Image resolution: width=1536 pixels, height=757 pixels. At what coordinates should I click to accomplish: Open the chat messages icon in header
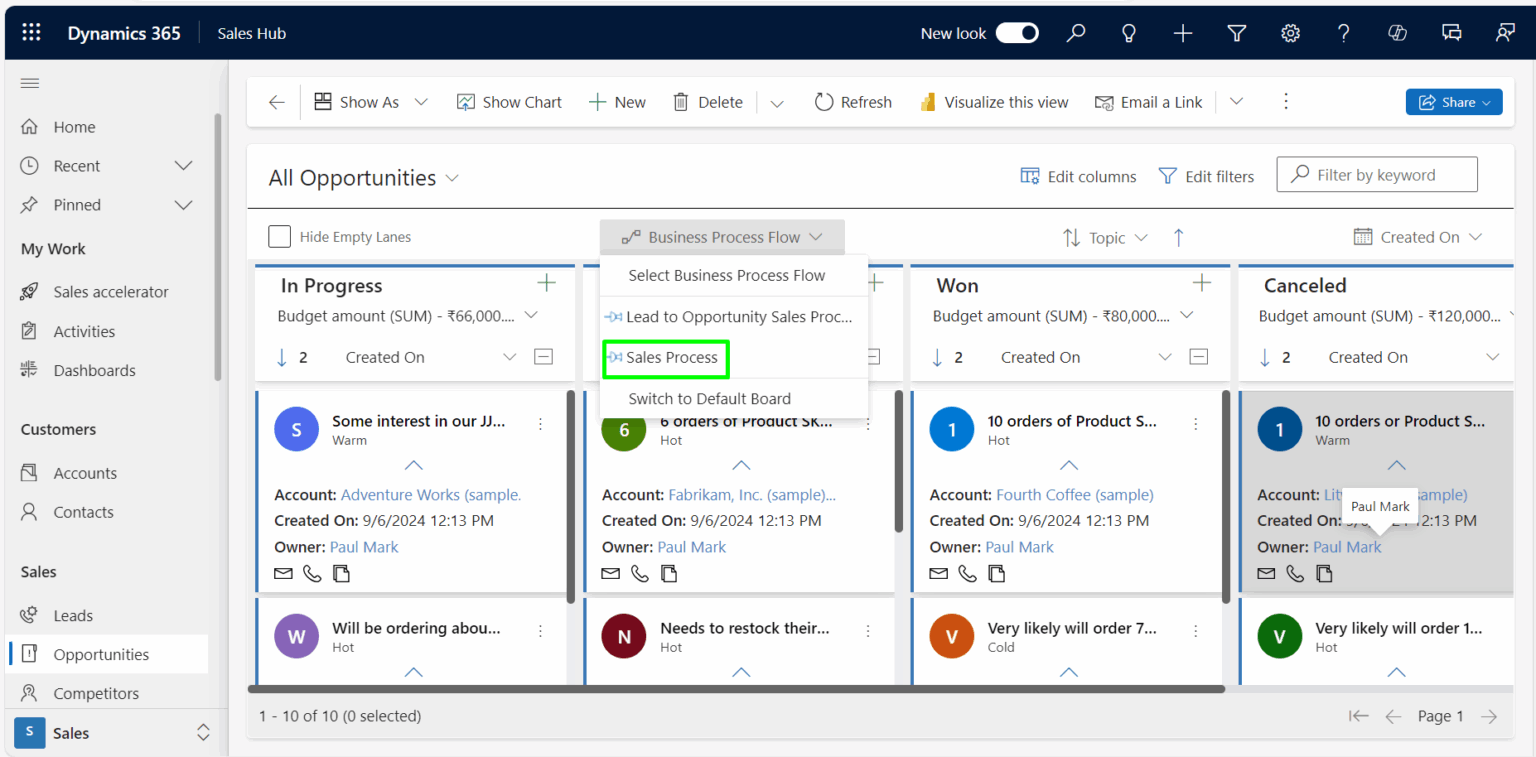(x=1452, y=33)
